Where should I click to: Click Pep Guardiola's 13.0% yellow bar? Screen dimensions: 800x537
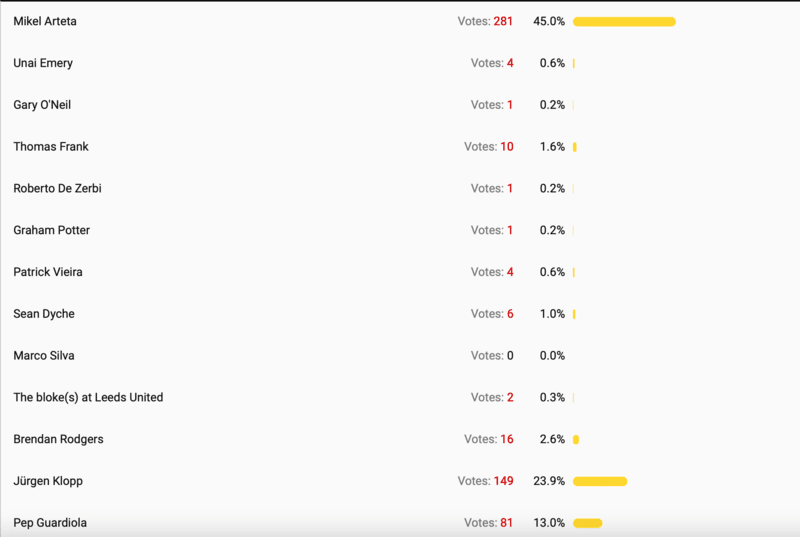[588, 523]
